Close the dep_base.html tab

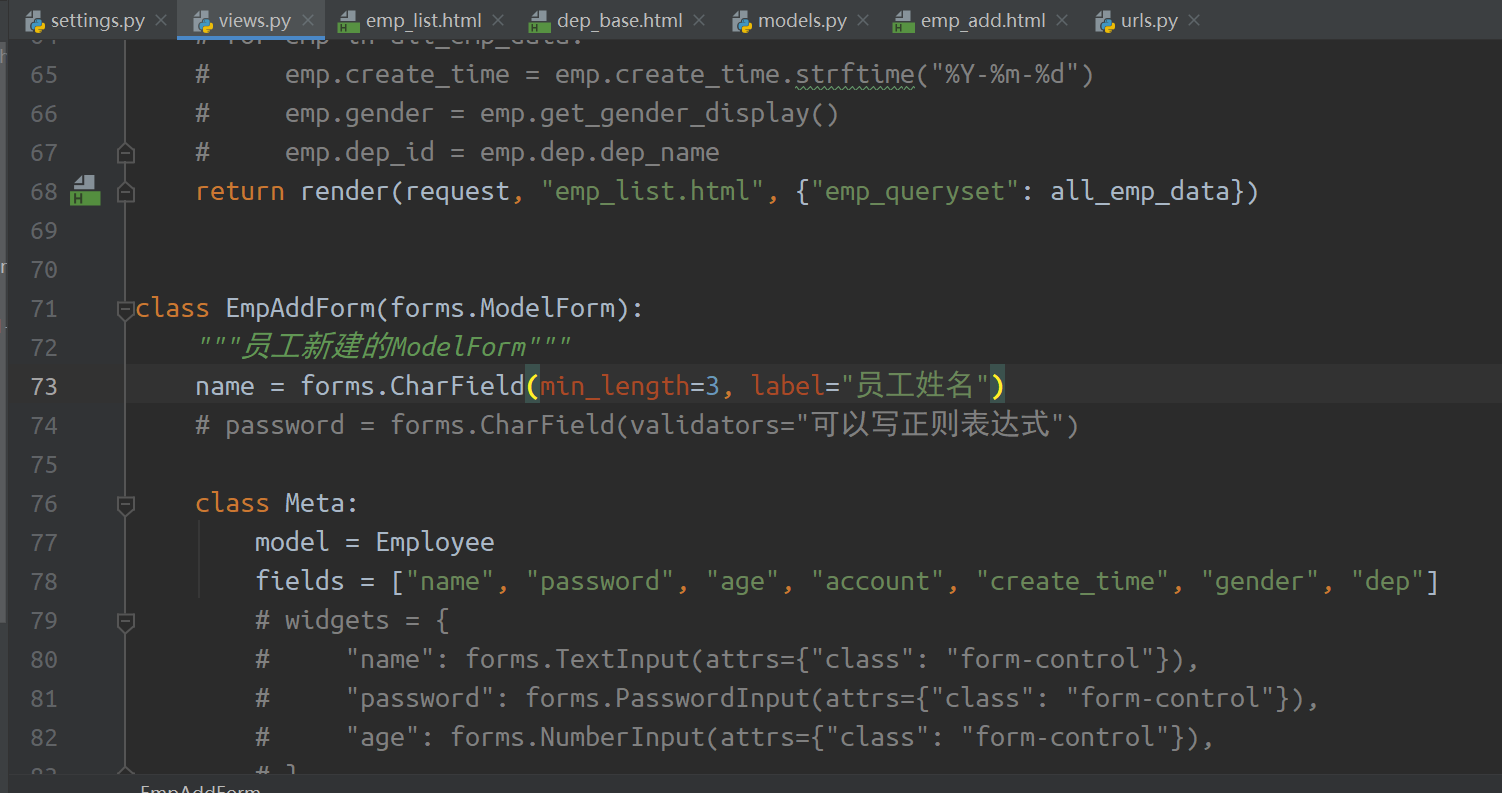[698, 20]
